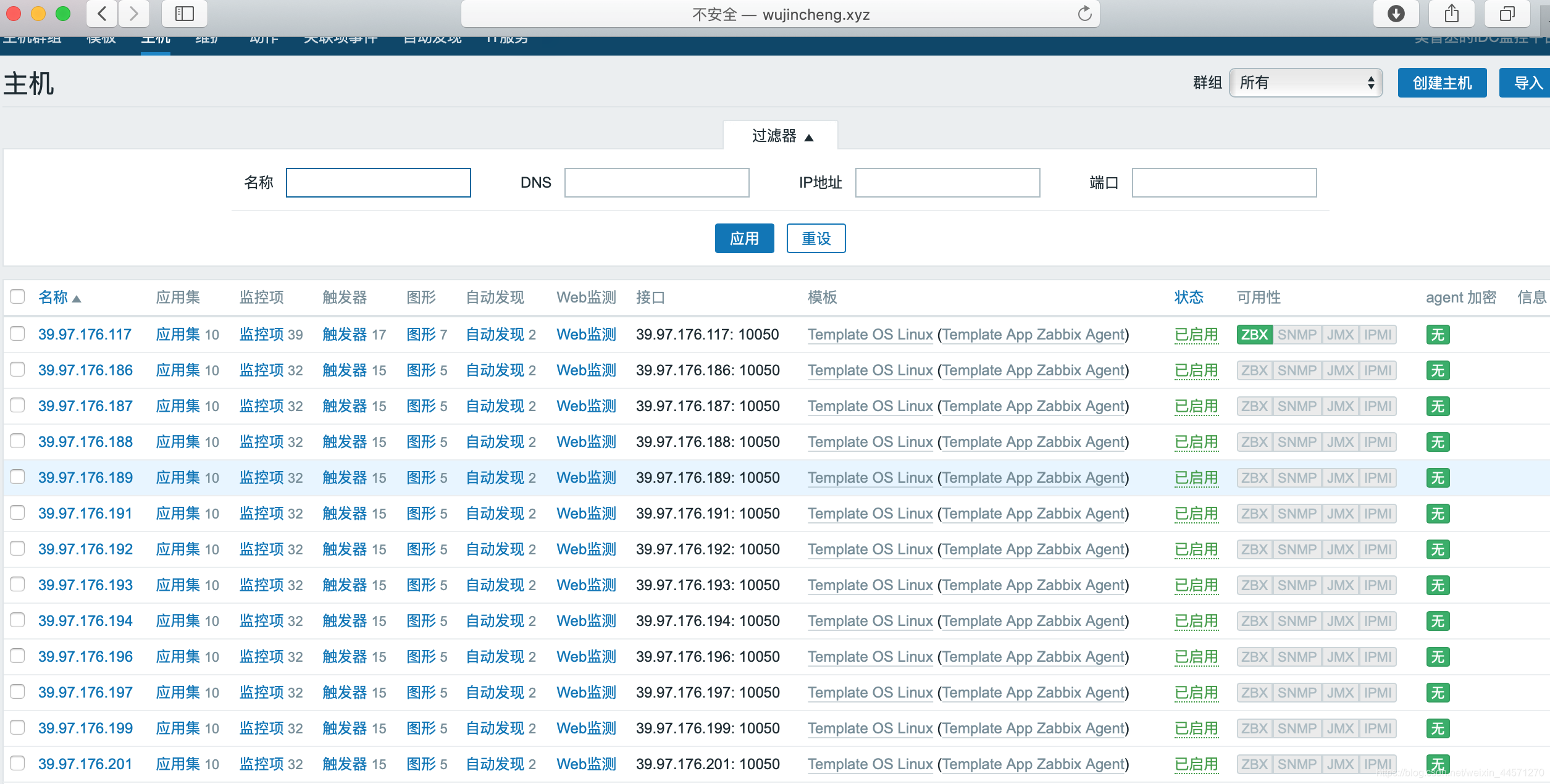The height and width of the screenshot is (784, 1550).
Task: Click the green ZBX availability badge for 39.97.176.117
Action: (1254, 335)
